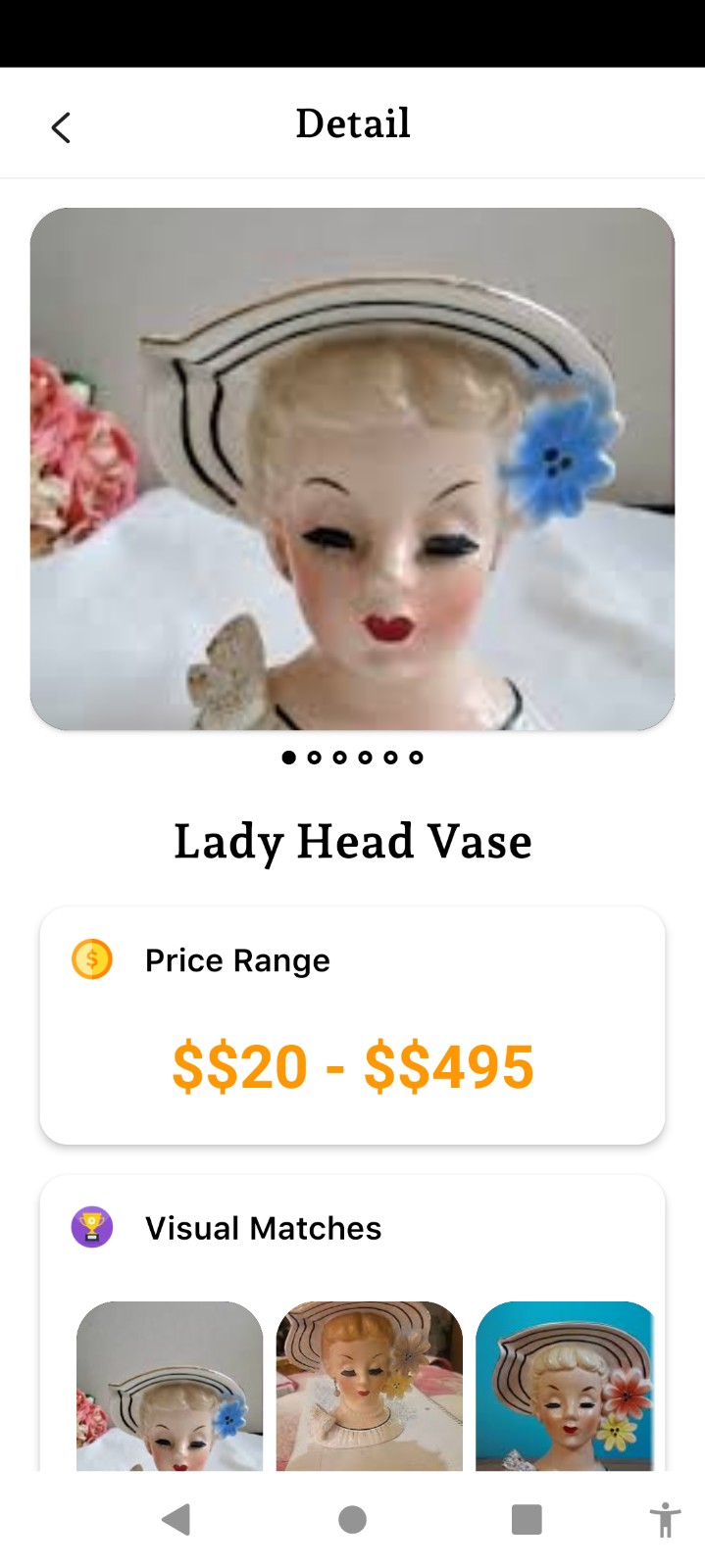Tap the gold coin Price Range icon
Viewport: 705px width, 1568px height.
[x=92, y=959]
